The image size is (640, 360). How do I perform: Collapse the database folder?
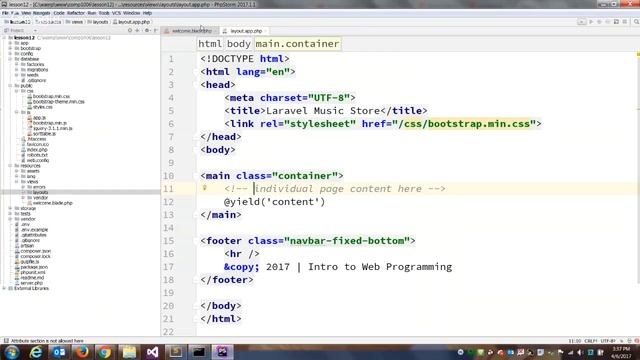coord(10,59)
